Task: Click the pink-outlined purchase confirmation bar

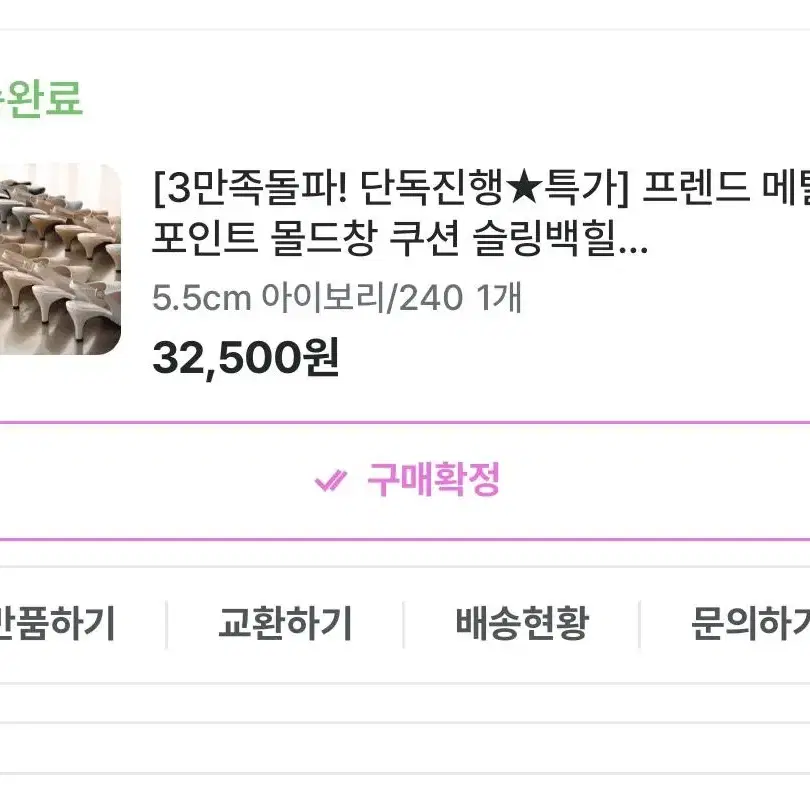Action: (405, 481)
